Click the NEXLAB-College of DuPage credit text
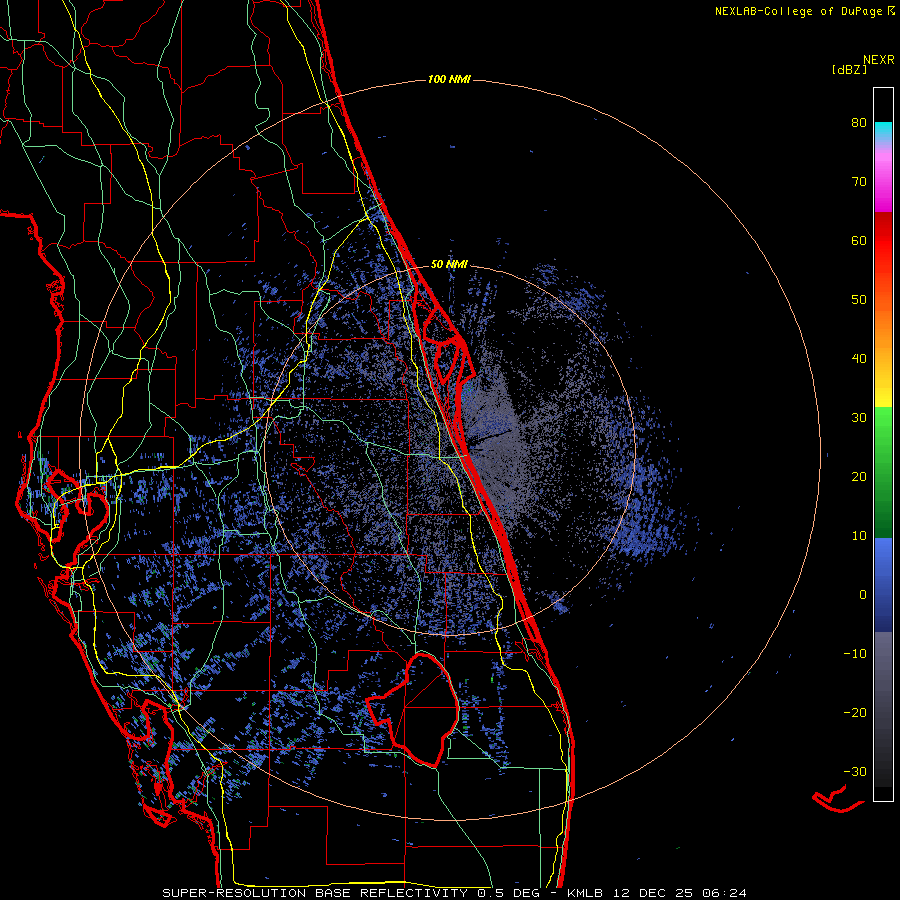The image size is (900, 900). coord(804,11)
